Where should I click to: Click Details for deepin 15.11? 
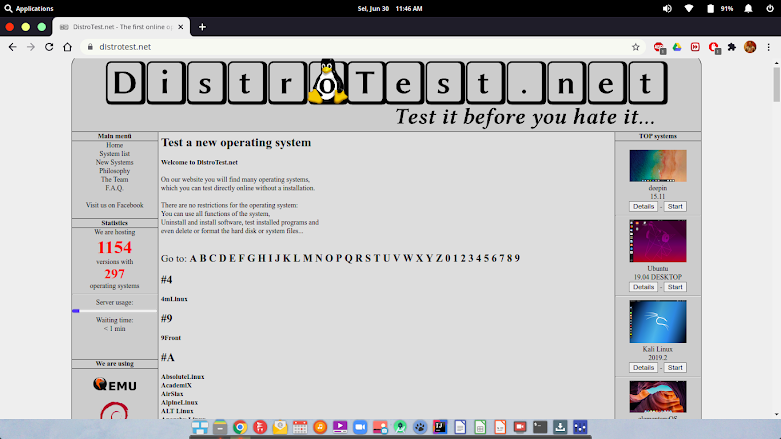pyautogui.click(x=643, y=206)
